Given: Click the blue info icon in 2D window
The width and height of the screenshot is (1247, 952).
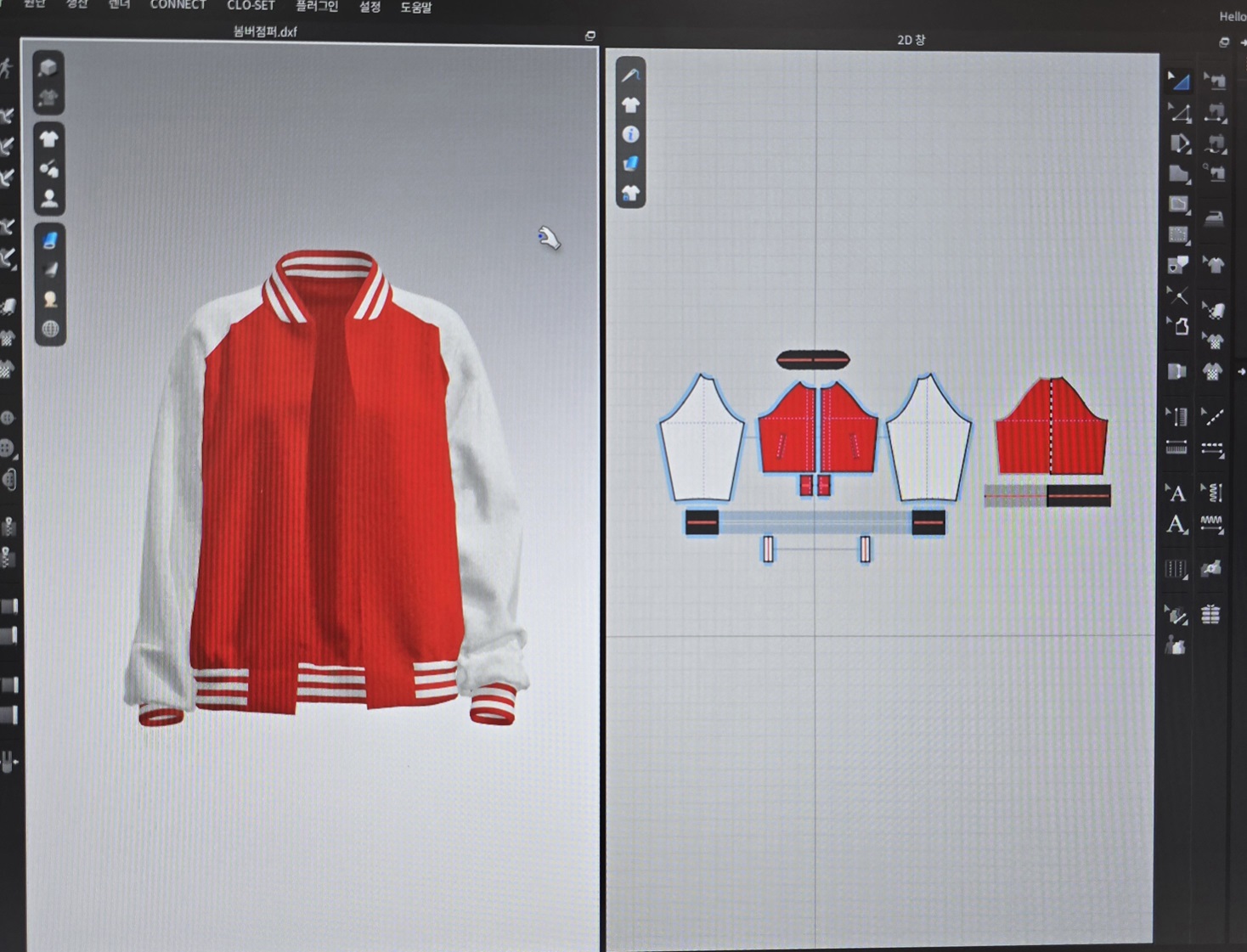Looking at the screenshot, I should 630,134.
